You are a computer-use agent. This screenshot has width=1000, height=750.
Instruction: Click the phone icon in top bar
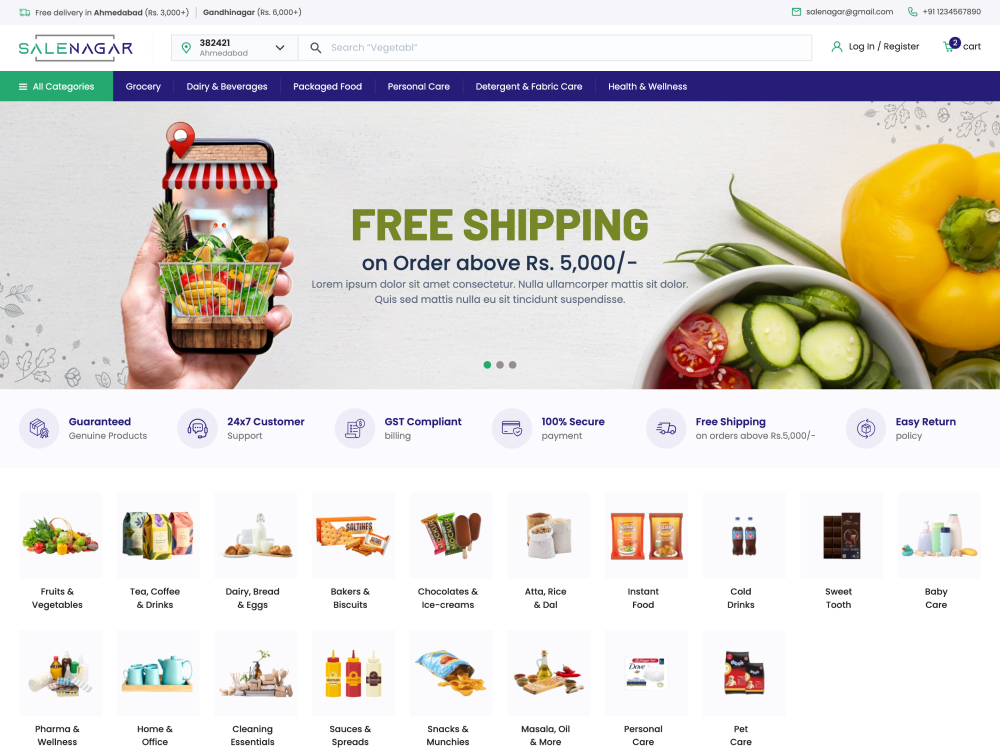pyautogui.click(x=913, y=12)
